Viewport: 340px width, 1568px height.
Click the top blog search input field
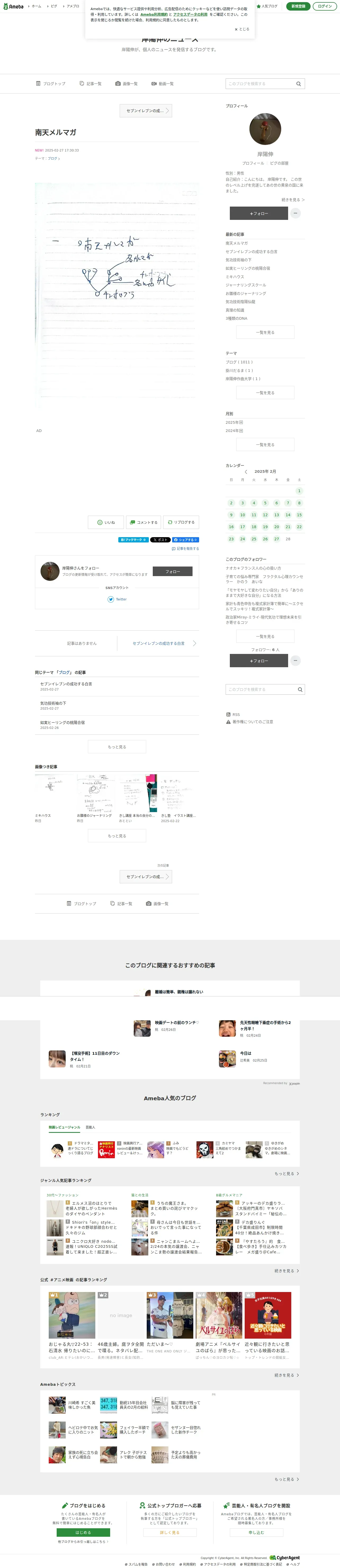[x=260, y=83]
